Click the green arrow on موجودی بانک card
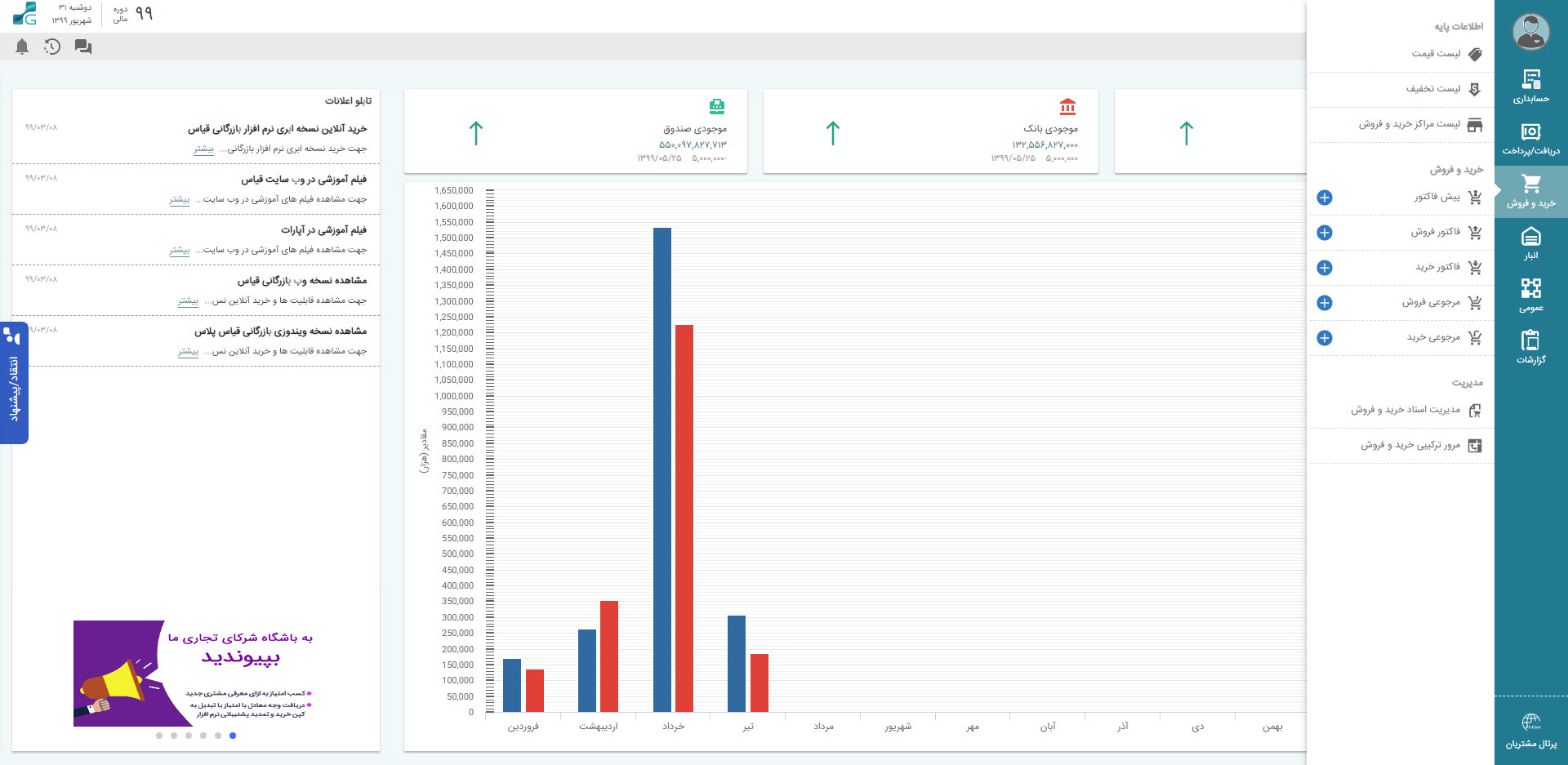 pyautogui.click(x=833, y=133)
